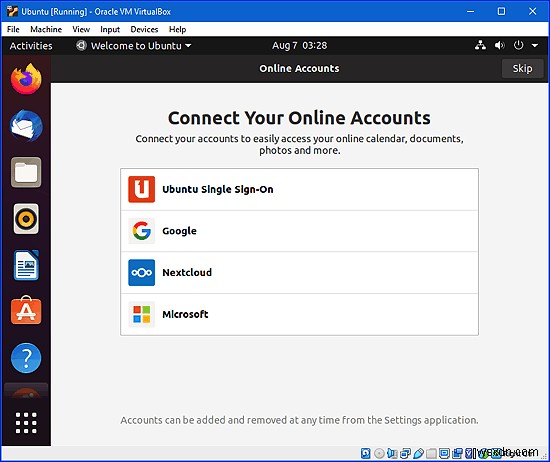
Task: Close the VirtualBox window
Action: tap(532, 11)
